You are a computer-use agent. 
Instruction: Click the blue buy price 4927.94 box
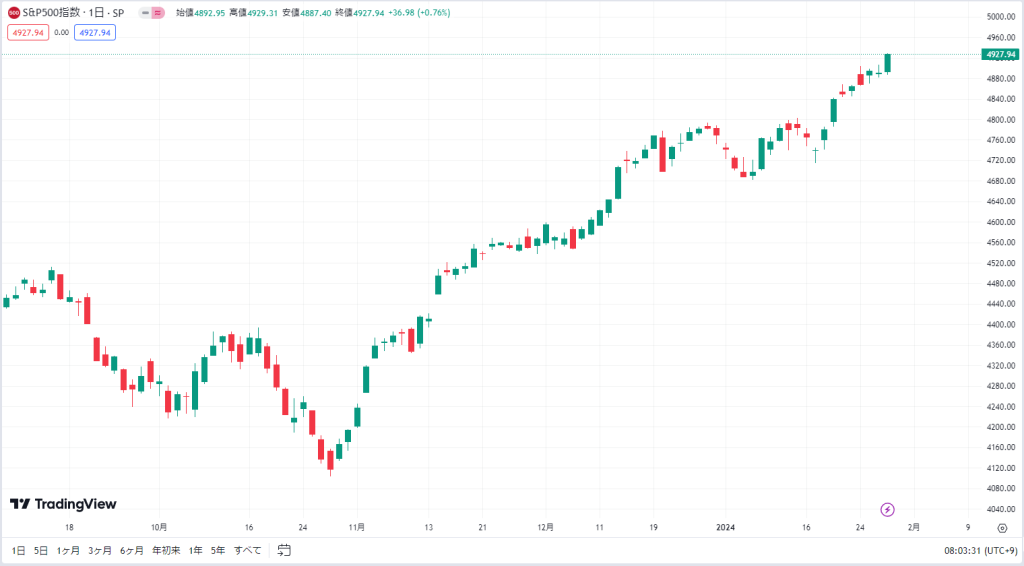(95, 32)
